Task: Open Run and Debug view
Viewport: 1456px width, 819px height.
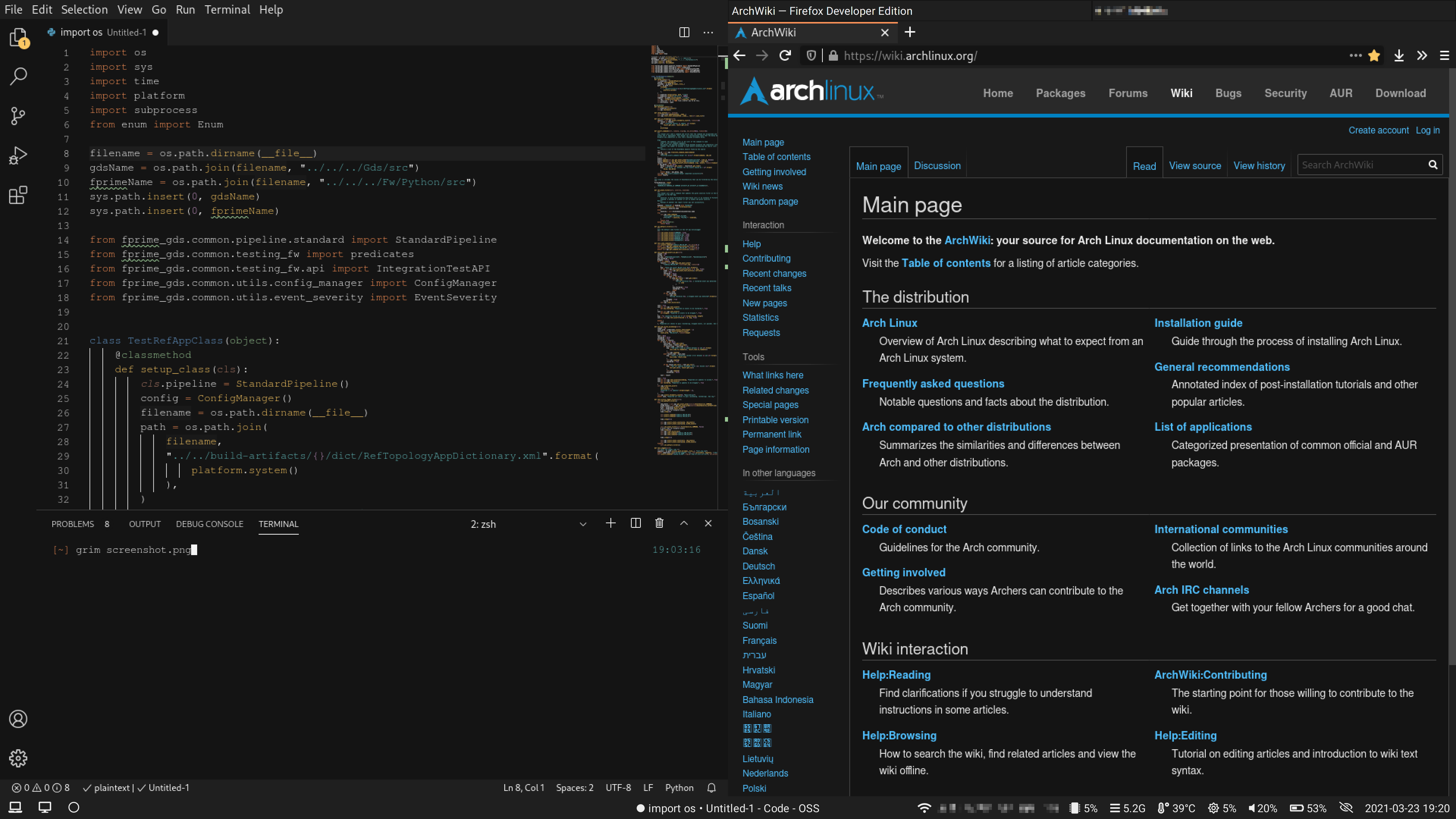Action: pyautogui.click(x=18, y=155)
